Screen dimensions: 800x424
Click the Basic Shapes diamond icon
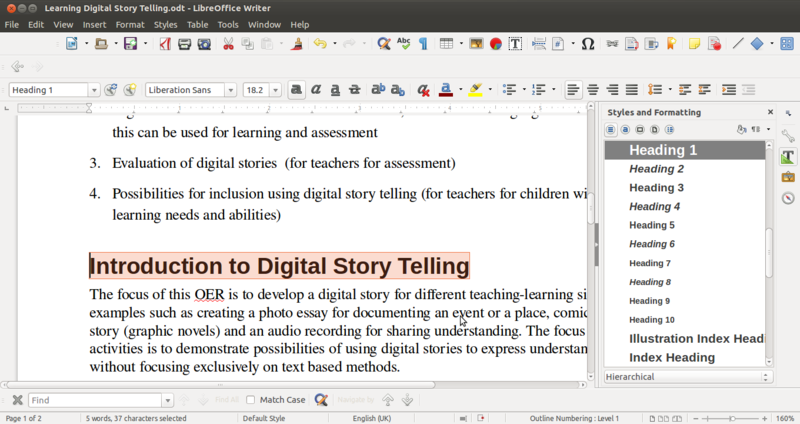(x=757, y=44)
